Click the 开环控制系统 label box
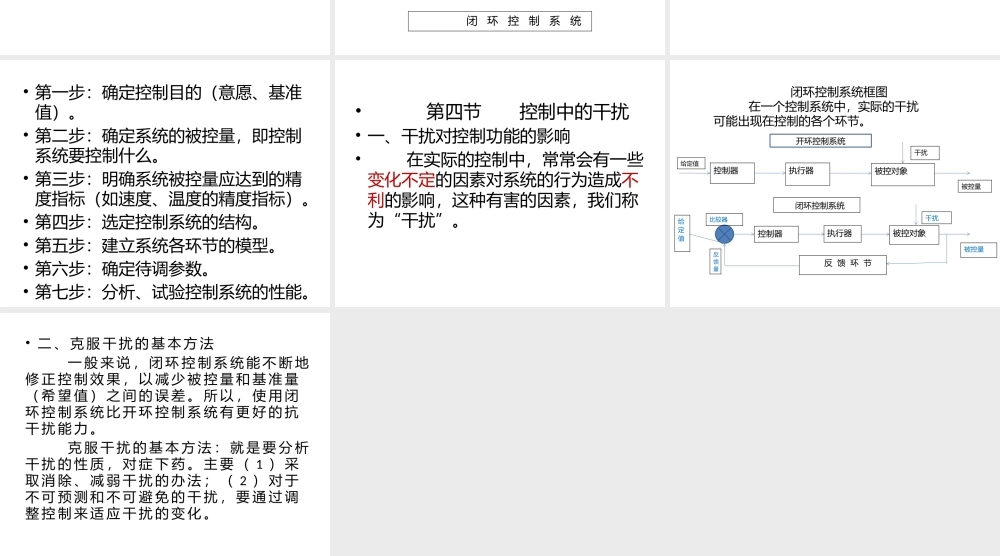The width and height of the screenshot is (1000, 556). tap(820, 141)
